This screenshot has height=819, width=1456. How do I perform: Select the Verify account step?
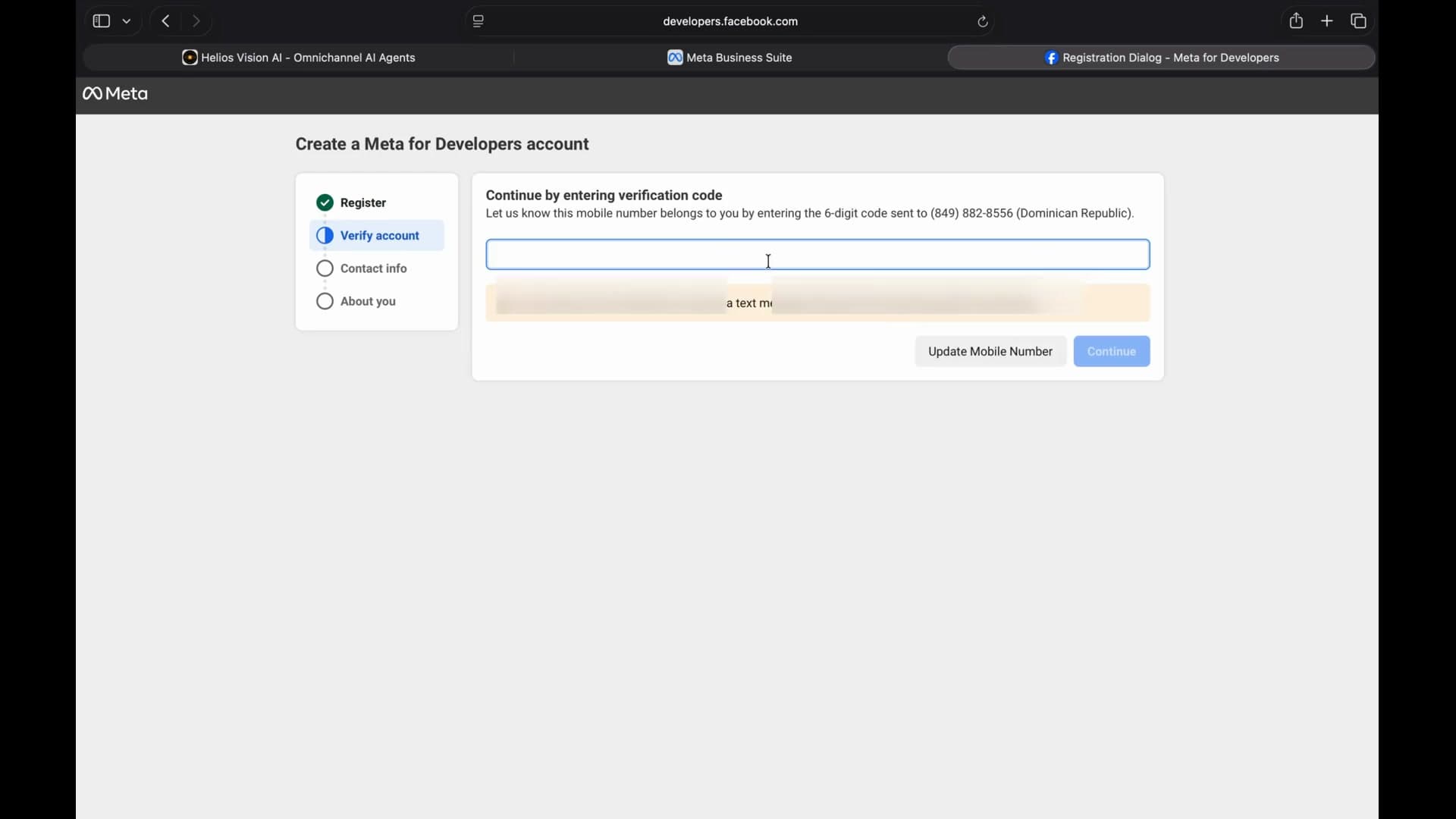pyautogui.click(x=377, y=236)
